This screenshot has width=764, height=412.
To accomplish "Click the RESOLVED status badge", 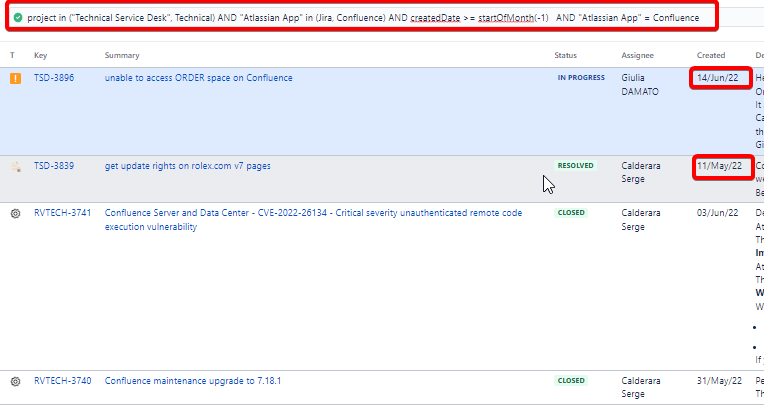I will pos(575,166).
